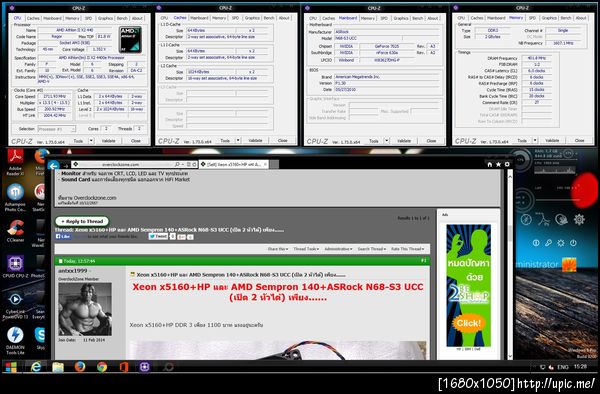Click Facebook Like button on thread
Screen dimensions: 600x394
[63, 236]
